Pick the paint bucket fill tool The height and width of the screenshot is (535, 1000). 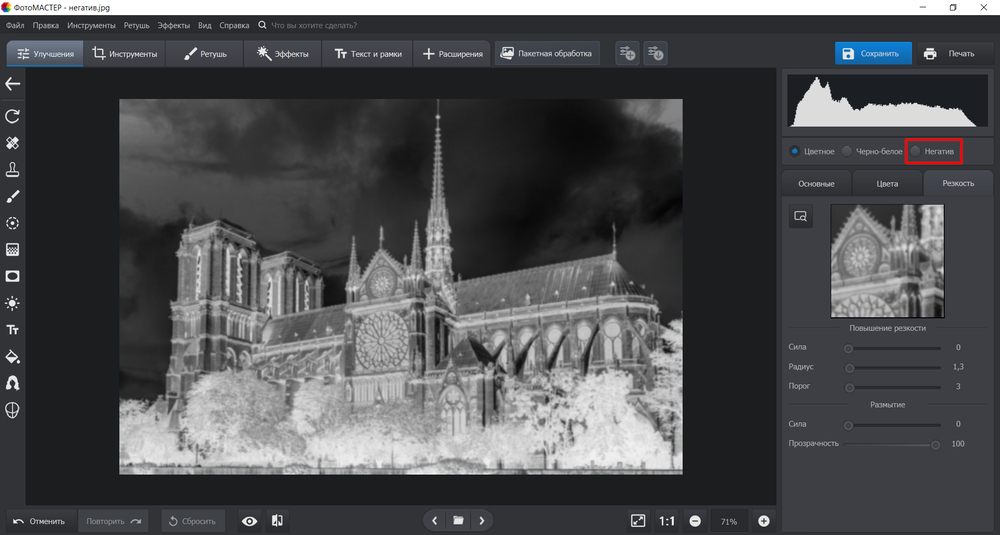(x=13, y=356)
